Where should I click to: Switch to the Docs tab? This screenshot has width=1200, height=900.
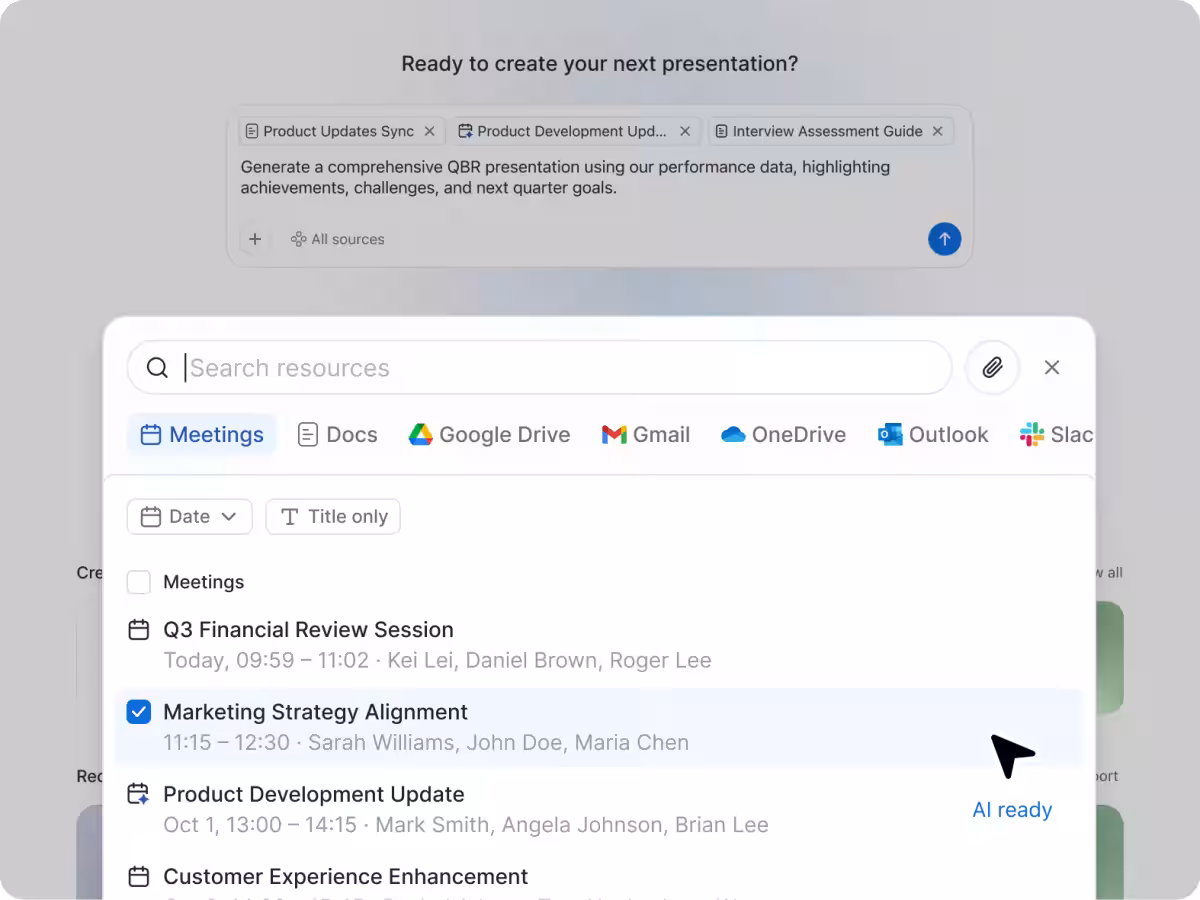tap(338, 434)
